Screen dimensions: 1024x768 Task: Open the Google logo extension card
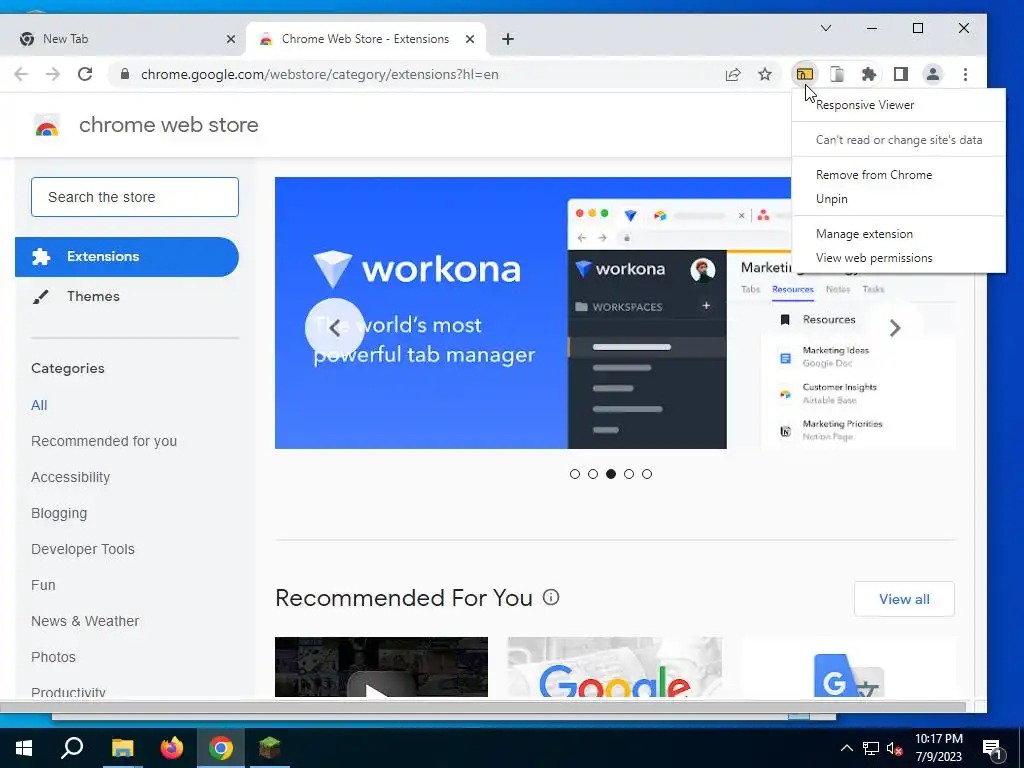[x=615, y=667]
